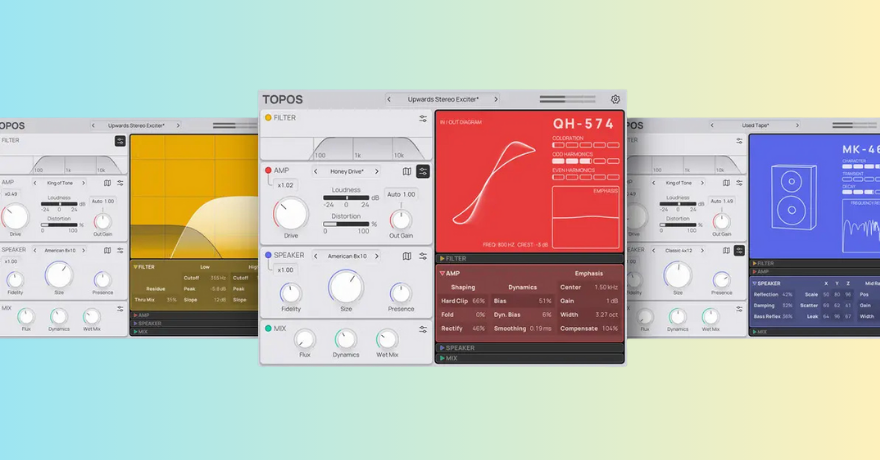Click x1.00 speaker multiplier field in center window
This screenshot has height=460, width=880.
tap(285, 270)
